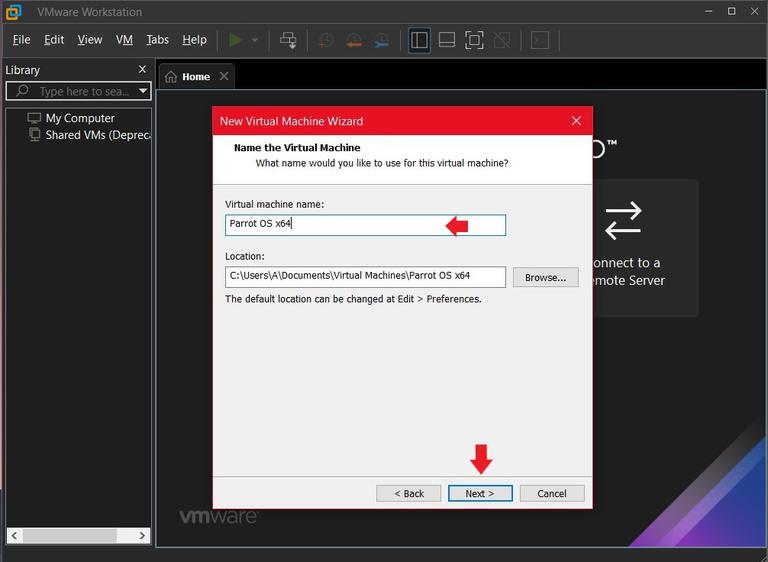This screenshot has width=768, height=562.
Task: Click the Cancel button
Action: pyautogui.click(x=552, y=493)
